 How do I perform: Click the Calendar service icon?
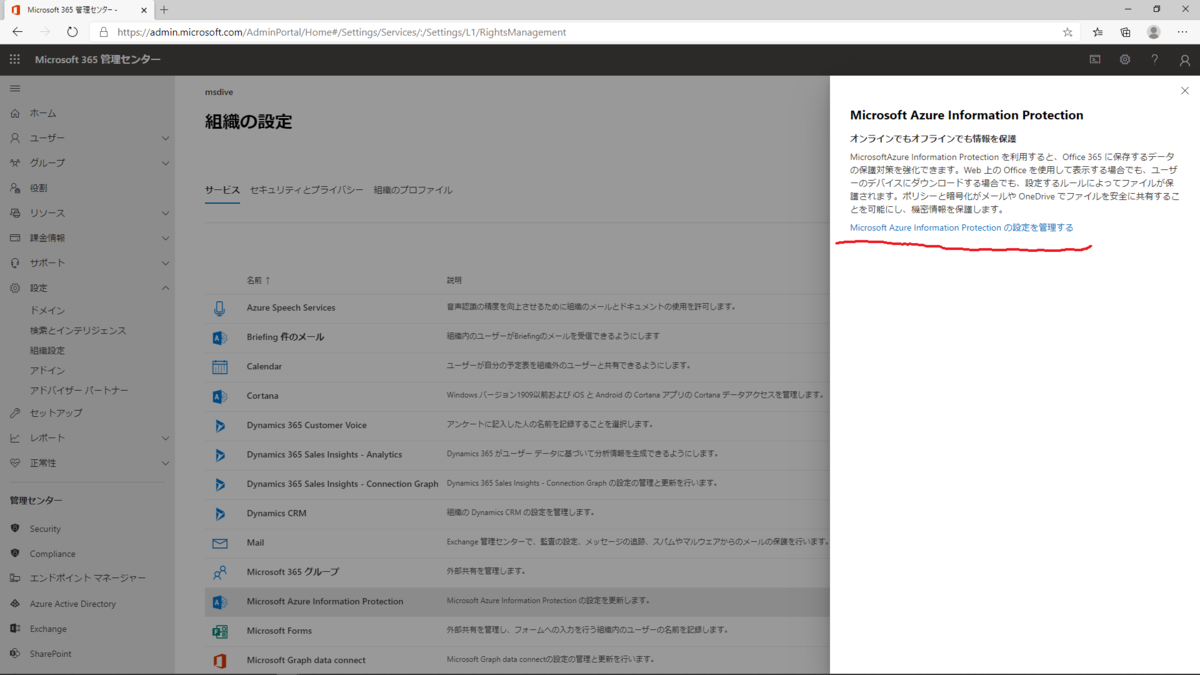[x=219, y=367]
